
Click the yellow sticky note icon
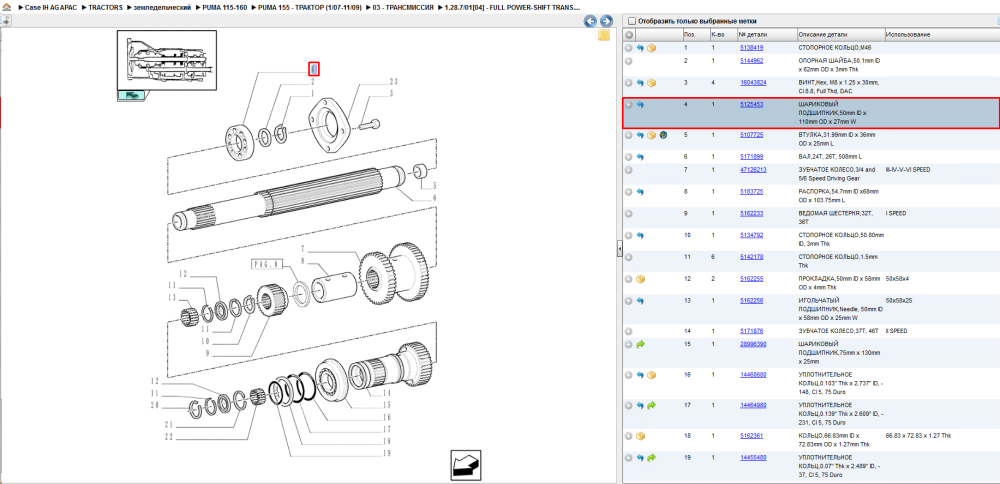click(x=603, y=36)
